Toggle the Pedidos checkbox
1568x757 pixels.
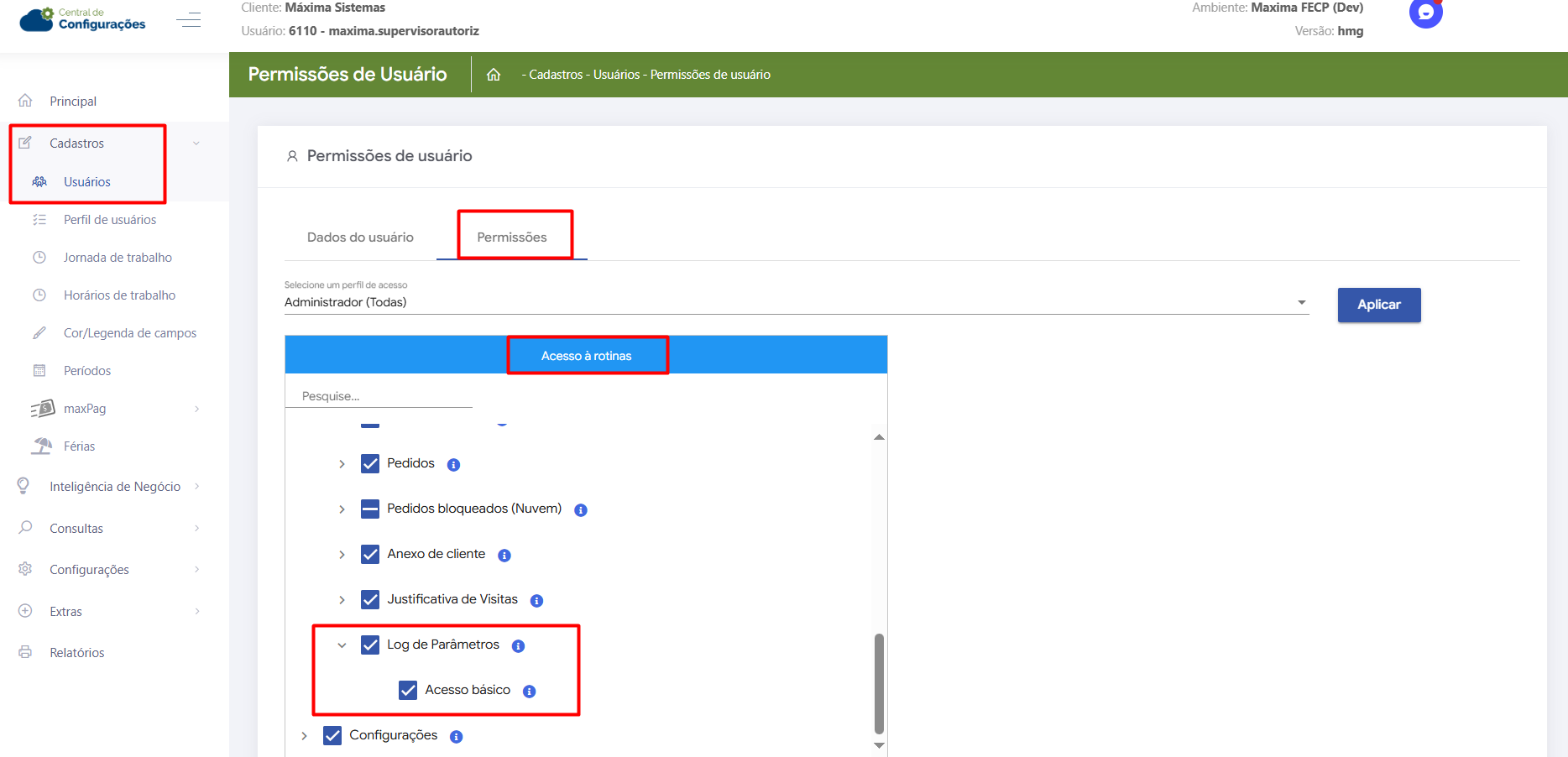(x=370, y=464)
